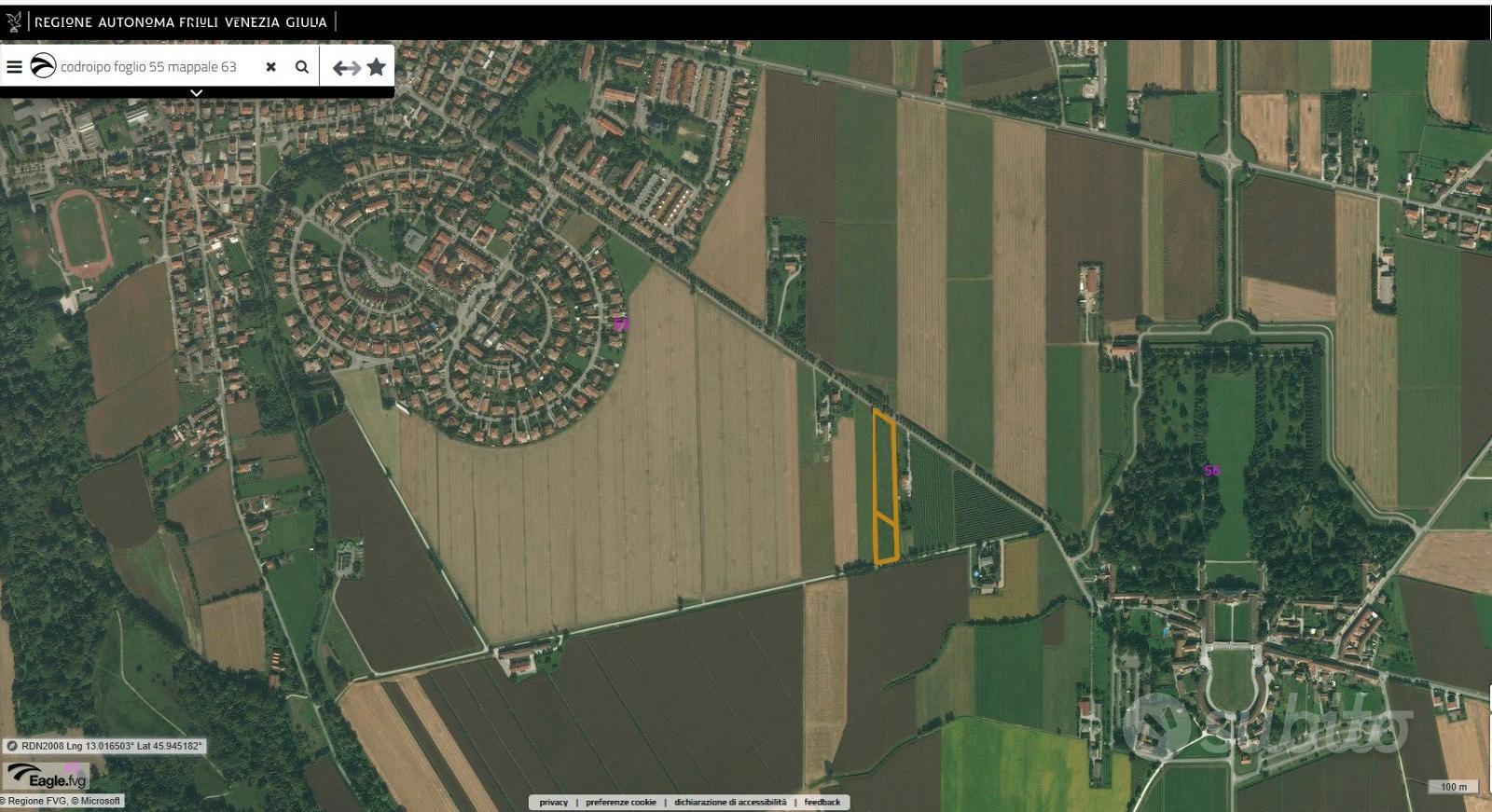1492x812 pixels.
Task: Select the small lower orange-outlined parcel
Action: pyautogui.click(x=885, y=539)
